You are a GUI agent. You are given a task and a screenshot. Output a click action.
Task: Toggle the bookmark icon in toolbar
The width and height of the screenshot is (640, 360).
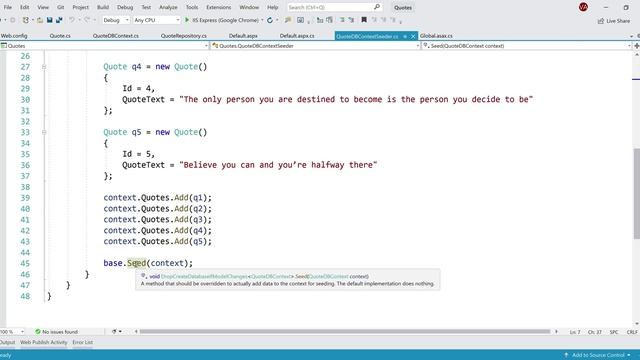364,20
